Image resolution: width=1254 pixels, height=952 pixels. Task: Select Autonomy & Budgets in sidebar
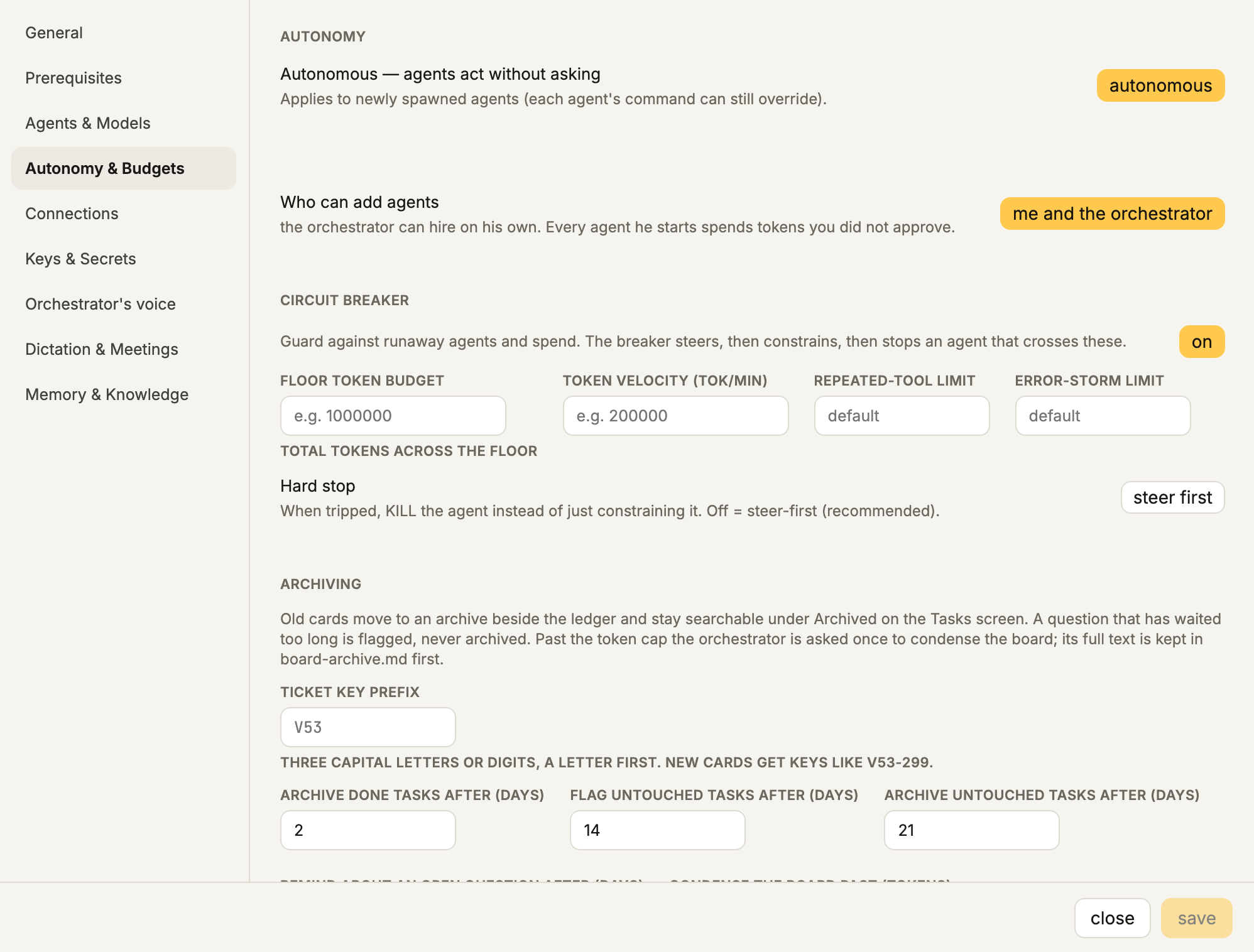tap(124, 168)
